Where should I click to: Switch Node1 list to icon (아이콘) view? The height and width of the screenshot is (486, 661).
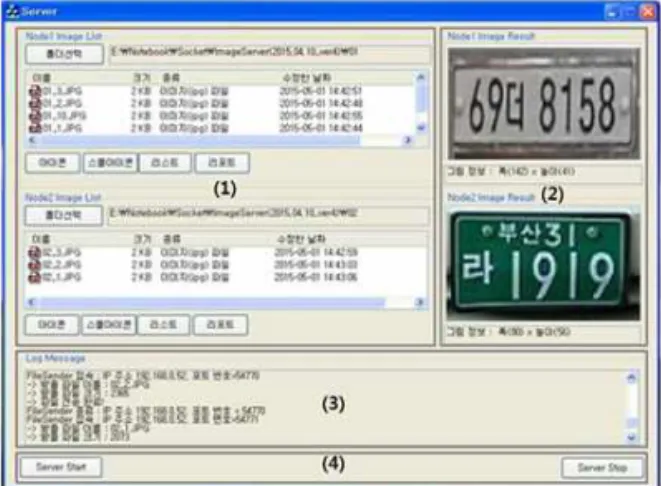point(52,163)
